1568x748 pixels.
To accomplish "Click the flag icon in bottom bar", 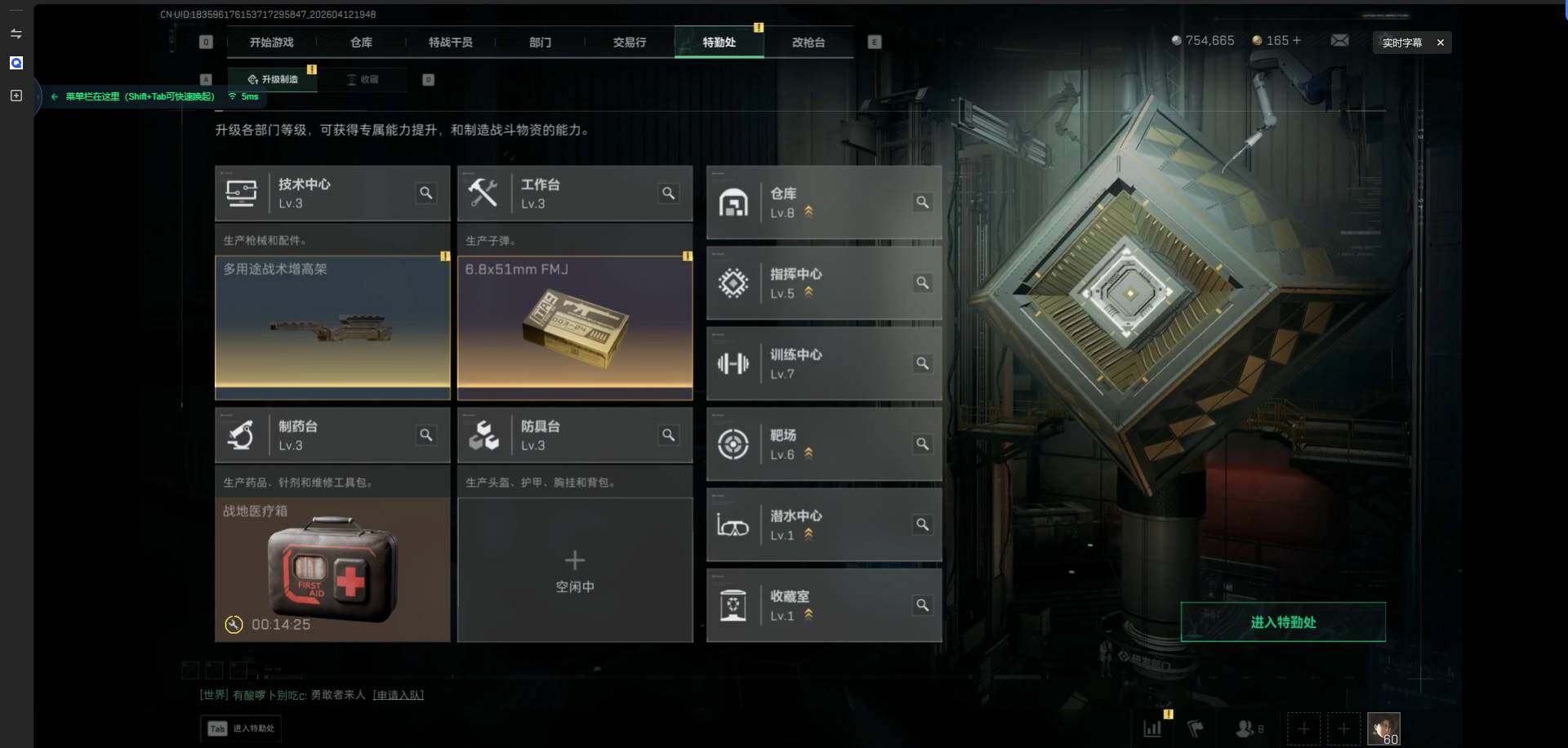I will pyautogui.click(x=1195, y=728).
